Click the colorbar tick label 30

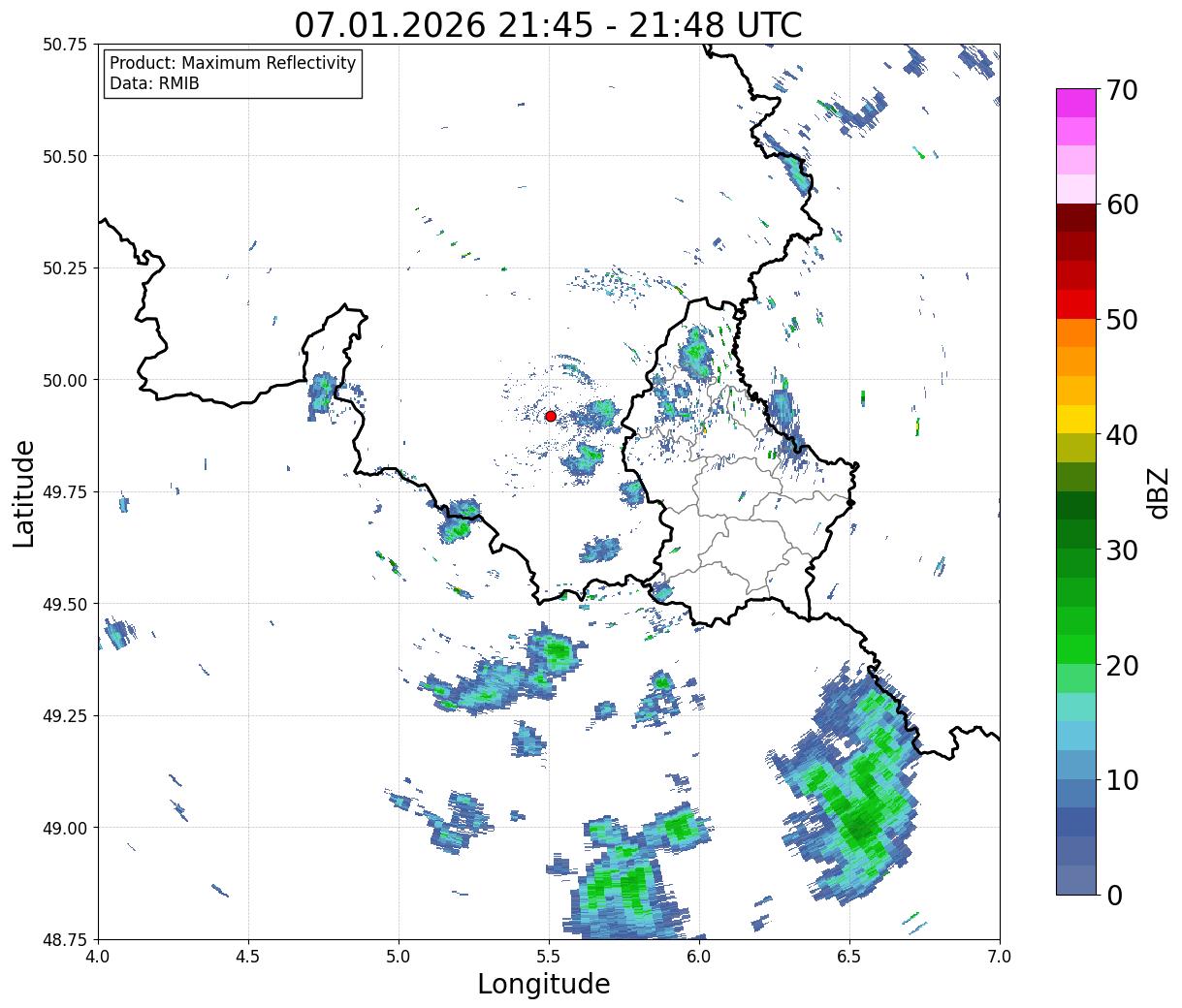pos(1122,551)
